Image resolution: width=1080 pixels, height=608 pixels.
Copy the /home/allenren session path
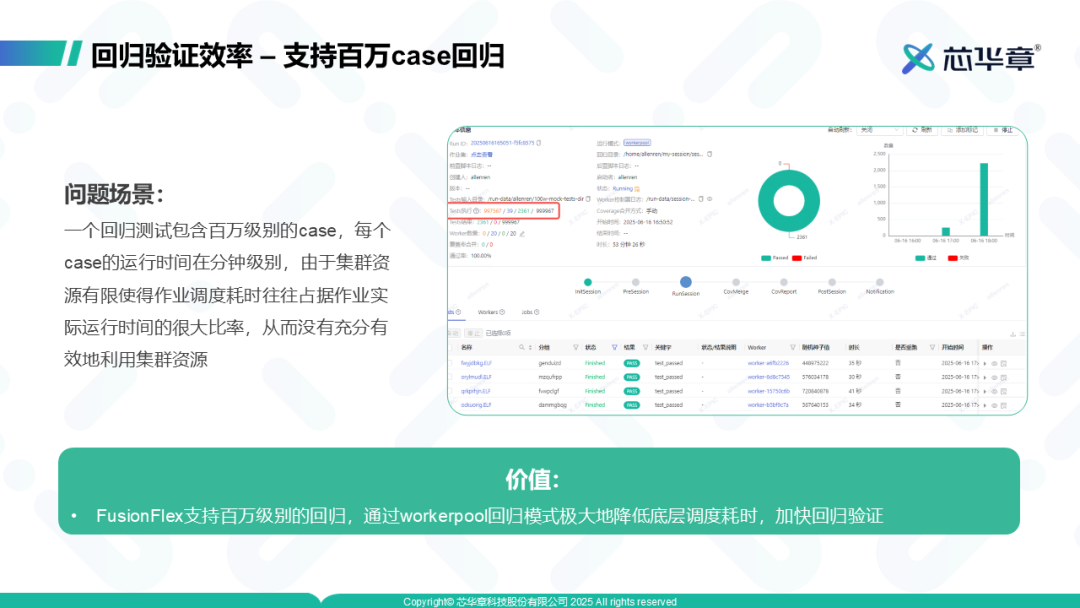[709, 154]
